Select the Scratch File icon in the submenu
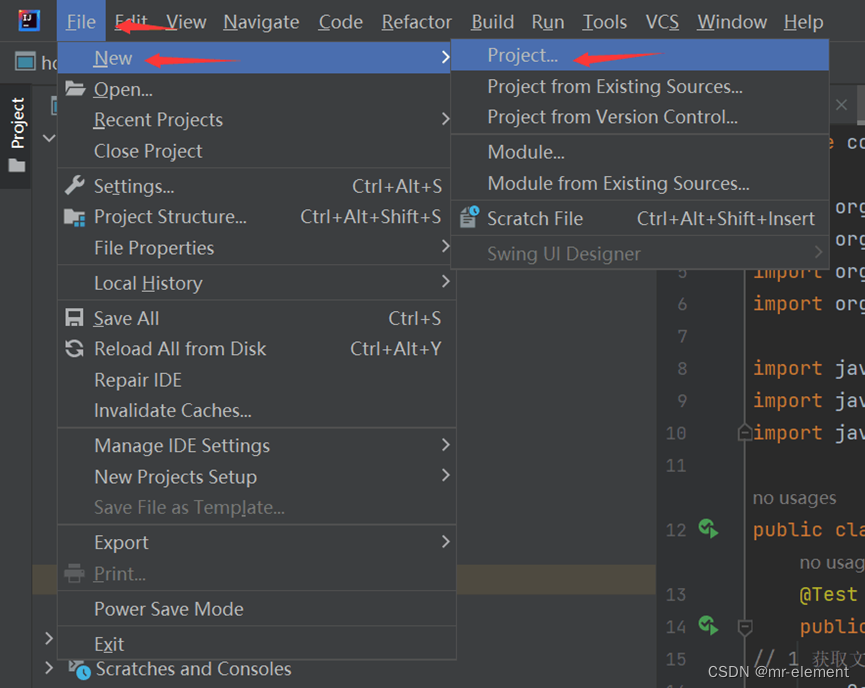Viewport: 865px width, 688px height. point(467,218)
